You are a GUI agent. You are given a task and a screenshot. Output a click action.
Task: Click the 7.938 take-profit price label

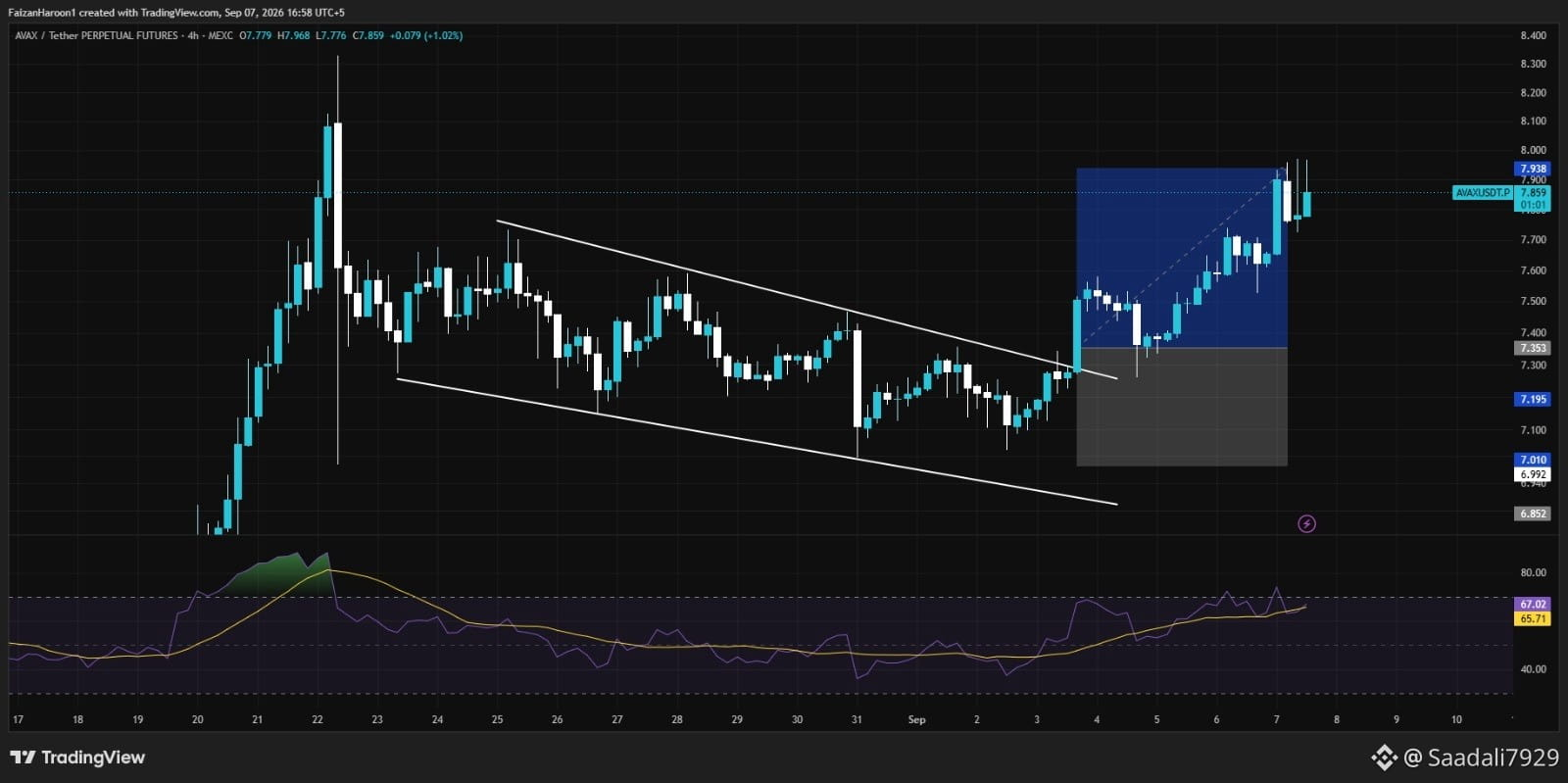coord(1533,169)
